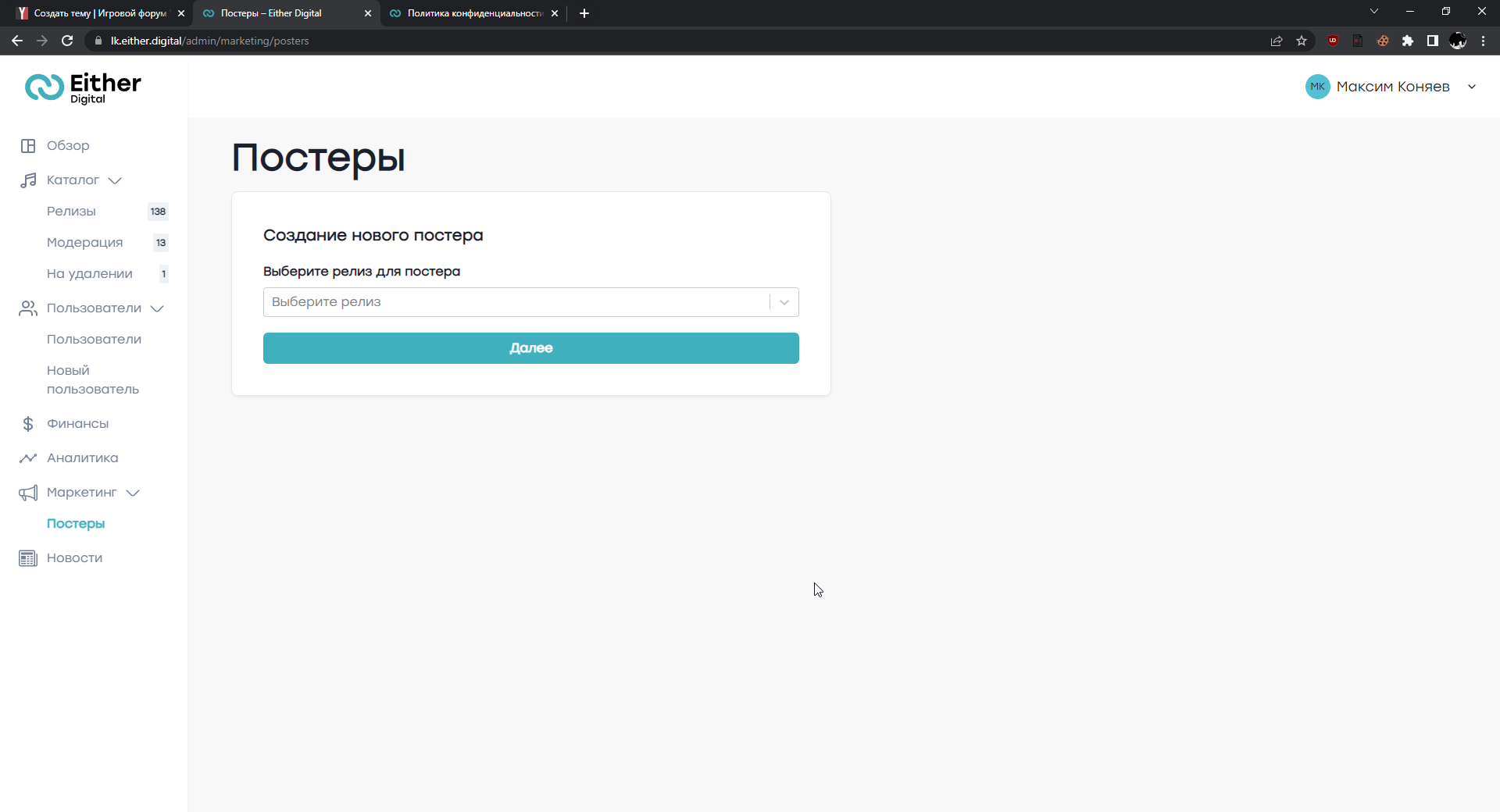
Task: Reload the page with refresh icon
Action: point(67,41)
